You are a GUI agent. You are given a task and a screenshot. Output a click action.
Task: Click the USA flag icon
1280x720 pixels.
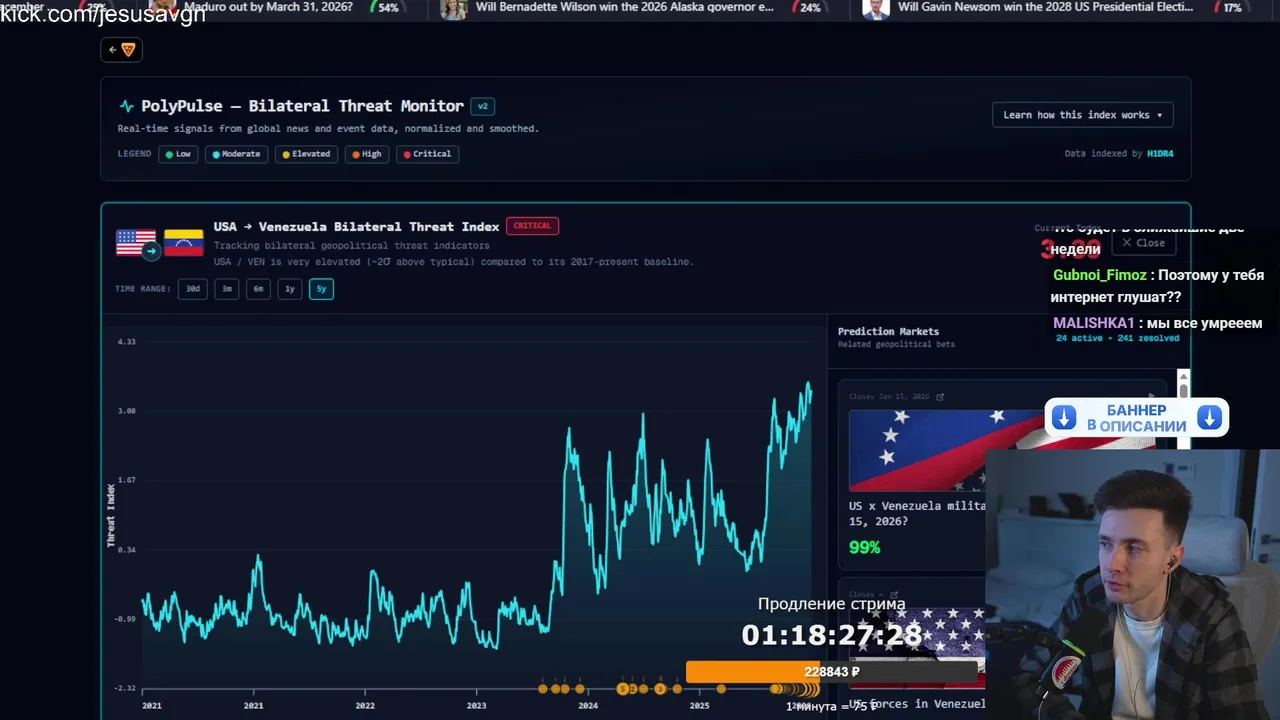[134, 241]
